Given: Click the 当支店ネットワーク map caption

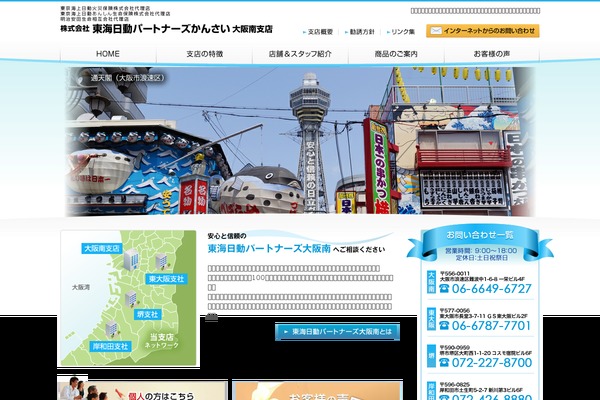Looking at the screenshot, I should coord(161,340).
